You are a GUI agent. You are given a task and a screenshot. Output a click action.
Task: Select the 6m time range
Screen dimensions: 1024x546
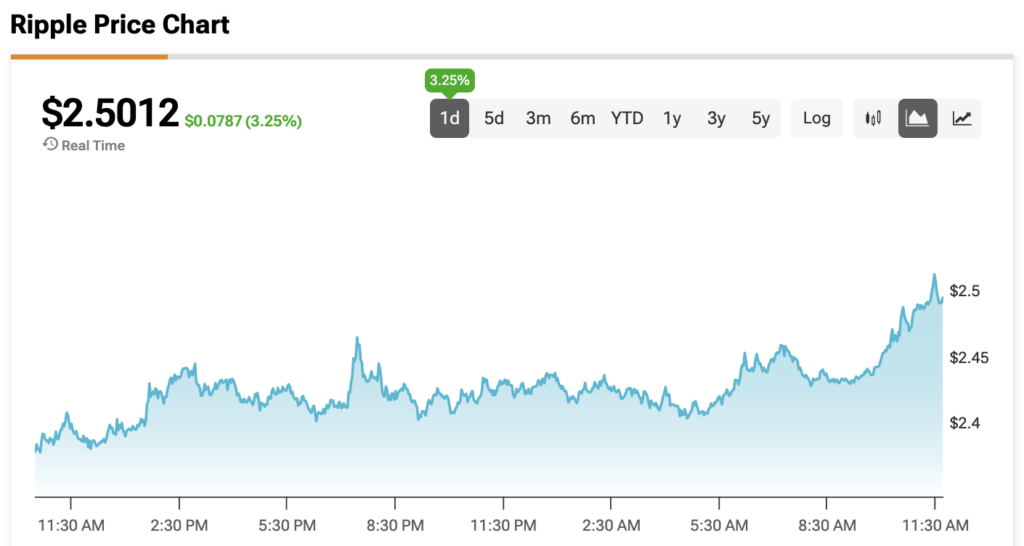tap(582, 118)
